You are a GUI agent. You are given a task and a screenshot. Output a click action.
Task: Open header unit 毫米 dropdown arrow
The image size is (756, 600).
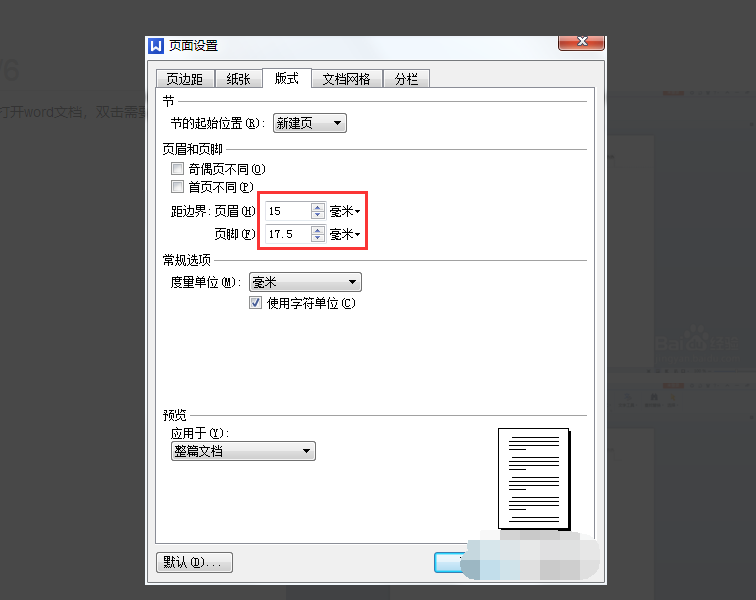tap(357, 211)
